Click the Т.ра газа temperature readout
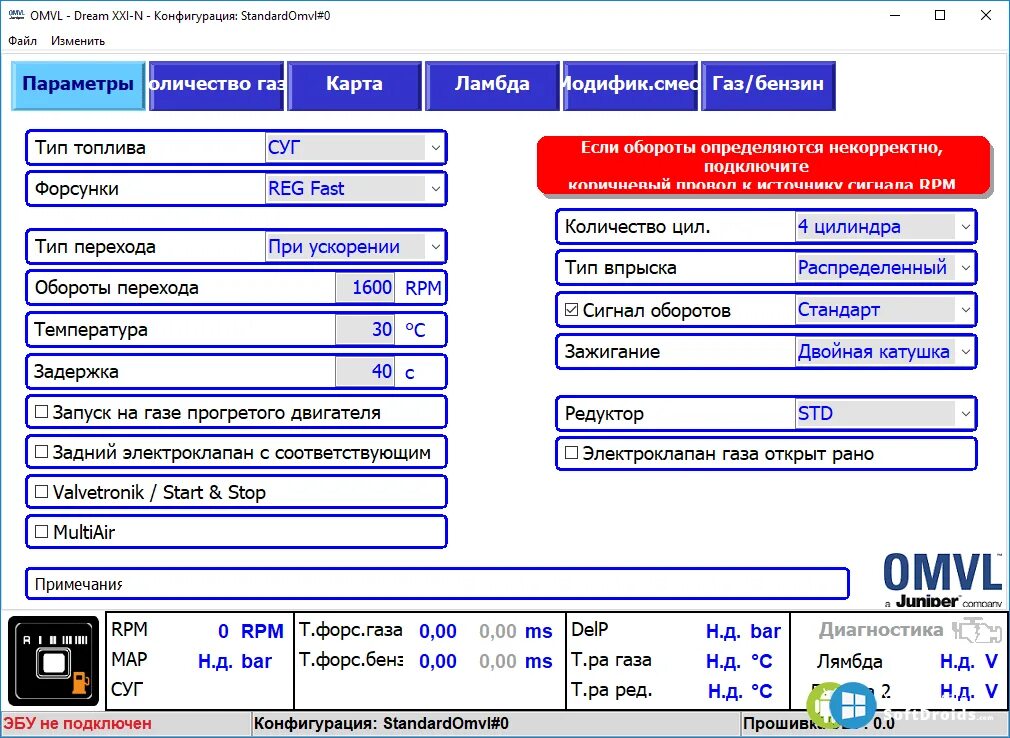 click(739, 661)
